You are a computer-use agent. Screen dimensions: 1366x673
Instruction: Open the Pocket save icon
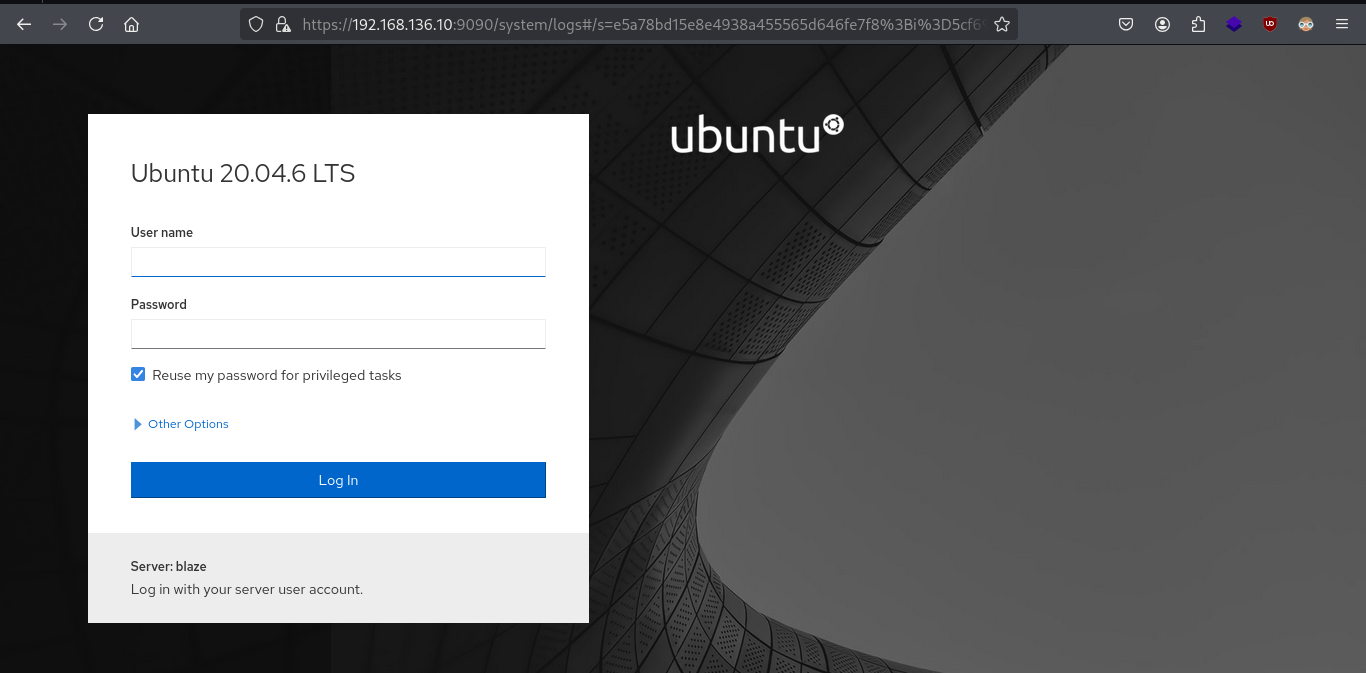pos(1126,24)
